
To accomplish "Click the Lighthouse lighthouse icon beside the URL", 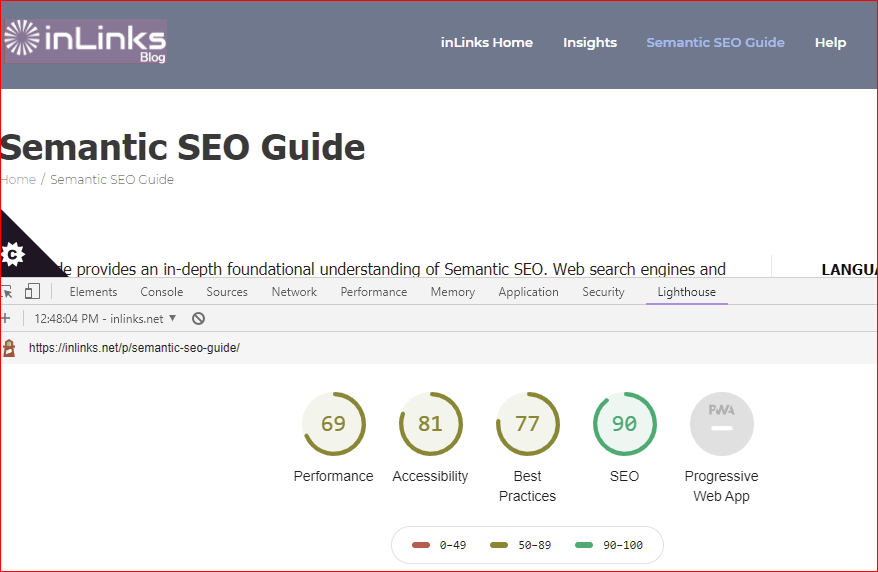I will pyautogui.click(x=9, y=348).
